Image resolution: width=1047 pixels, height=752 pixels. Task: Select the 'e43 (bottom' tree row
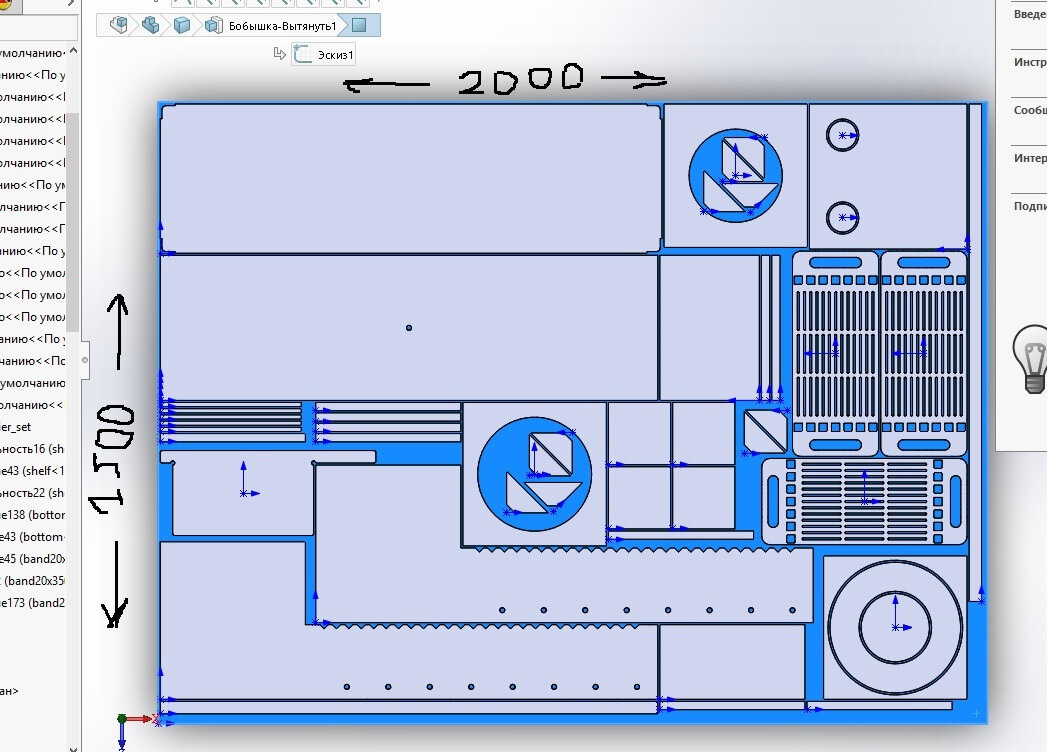33,537
